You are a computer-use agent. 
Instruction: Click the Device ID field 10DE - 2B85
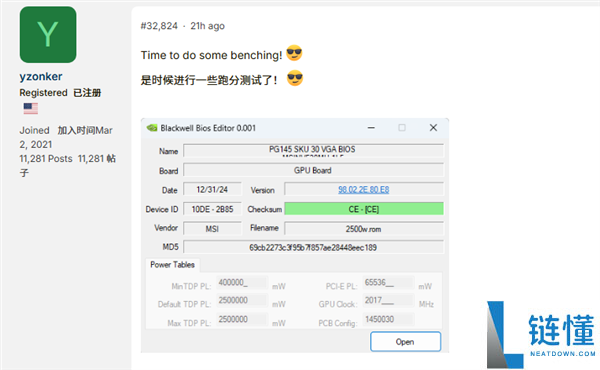click(x=212, y=209)
